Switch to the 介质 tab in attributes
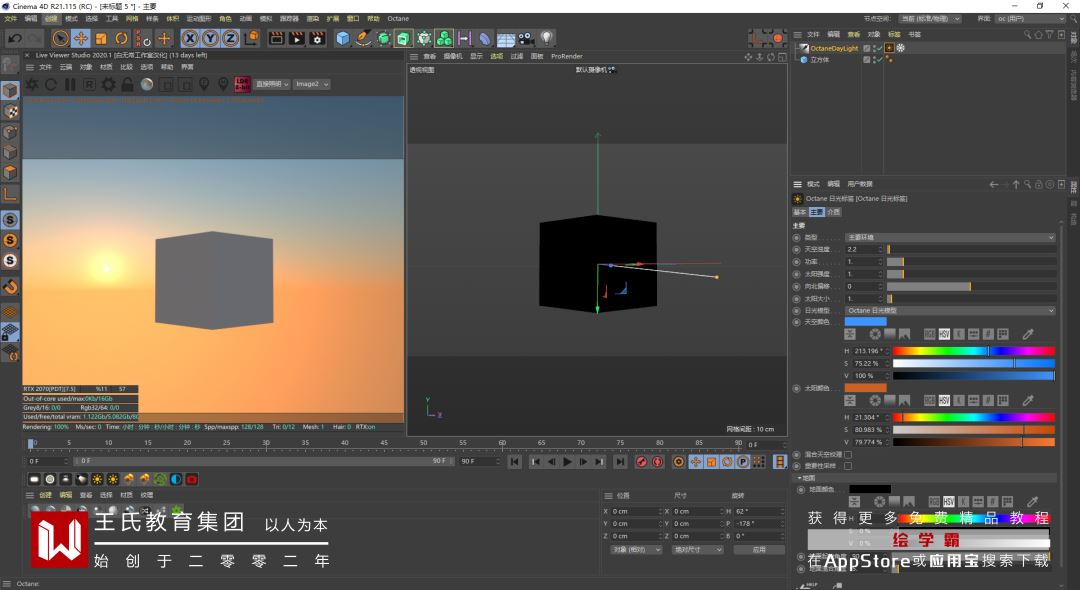Viewport: 1080px width, 590px height. [x=833, y=212]
